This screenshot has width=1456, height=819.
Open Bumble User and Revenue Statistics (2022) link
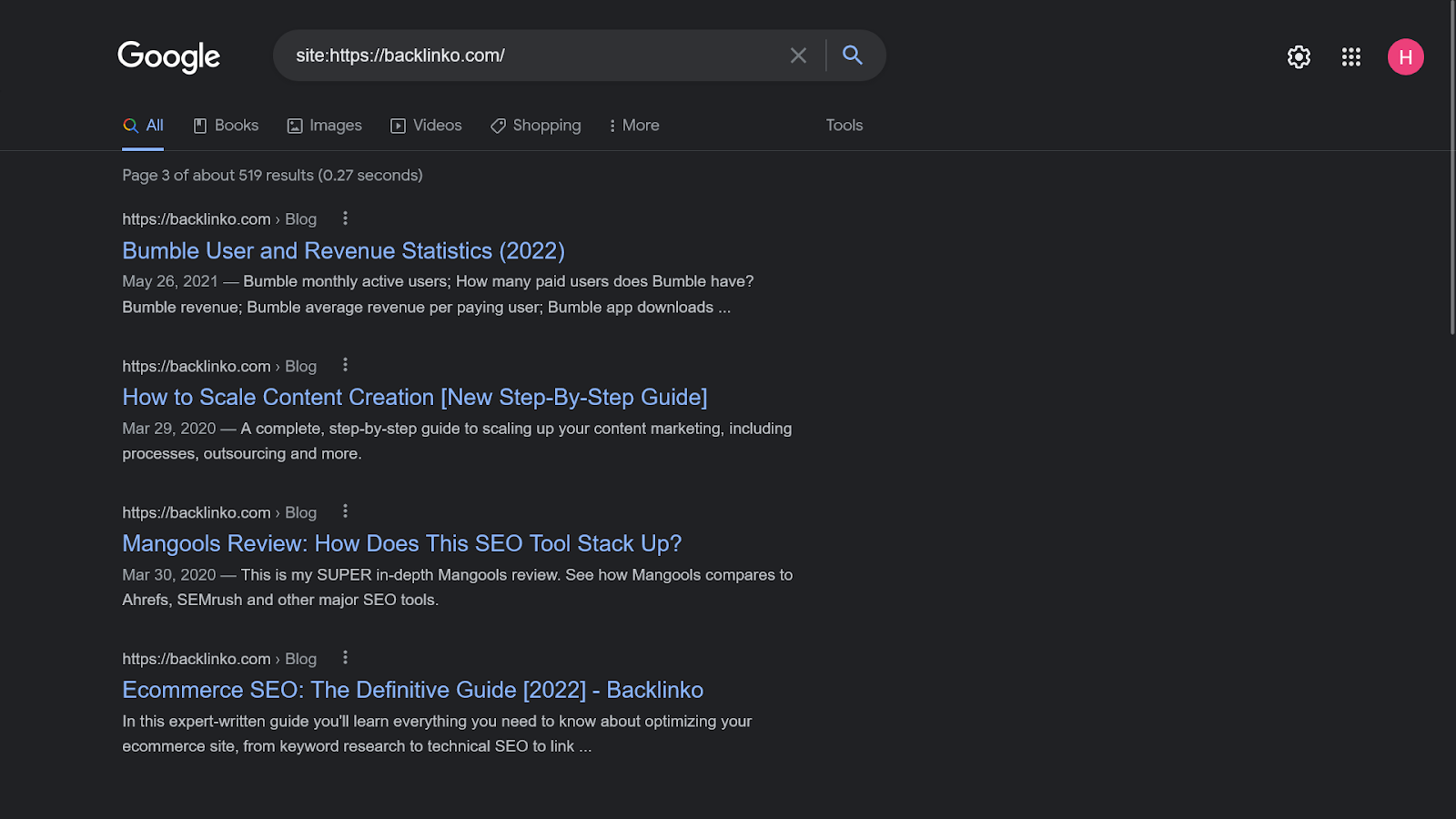click(344, 251)
